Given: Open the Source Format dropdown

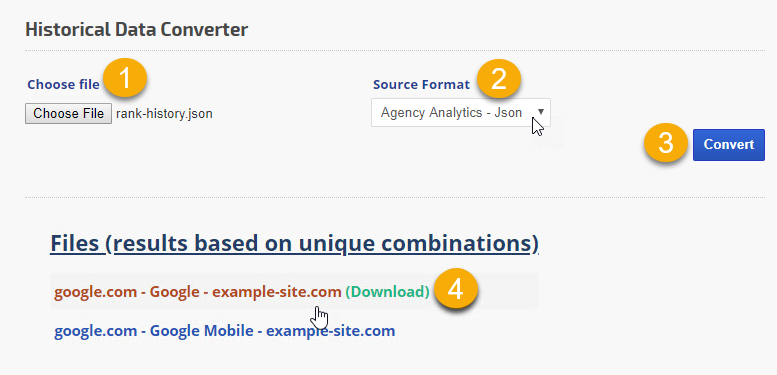Looking at the screenshot, I should click(460, 112).
